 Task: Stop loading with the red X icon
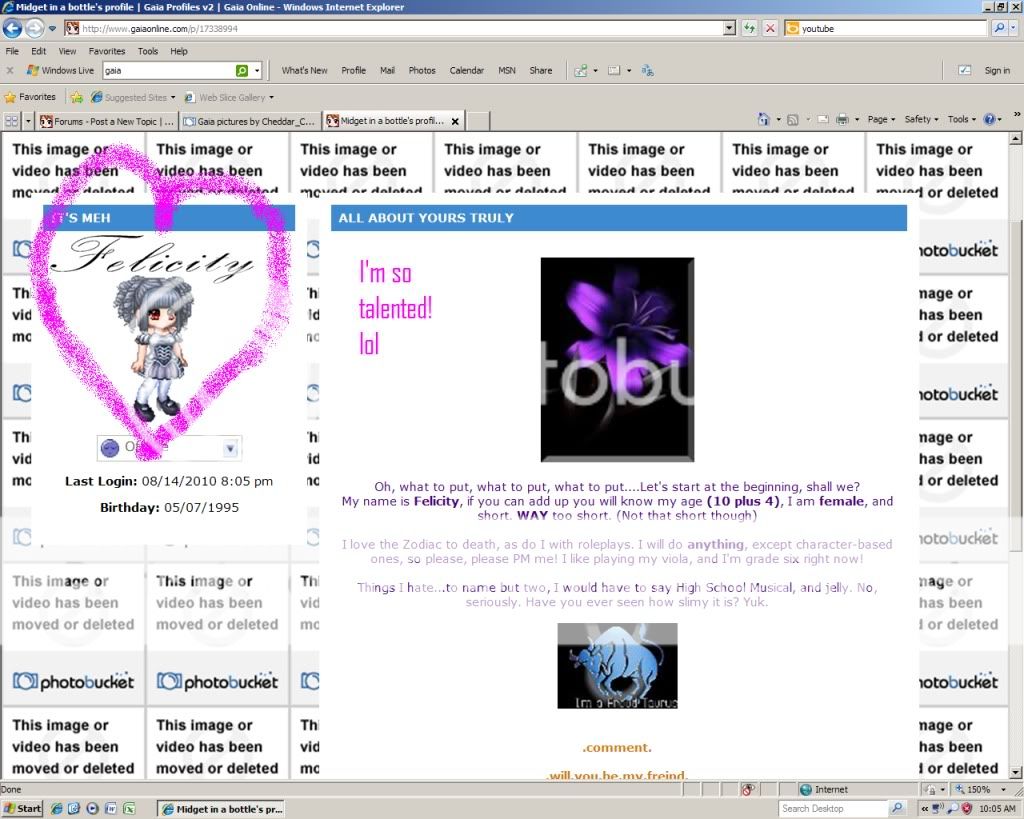[771, 29]
